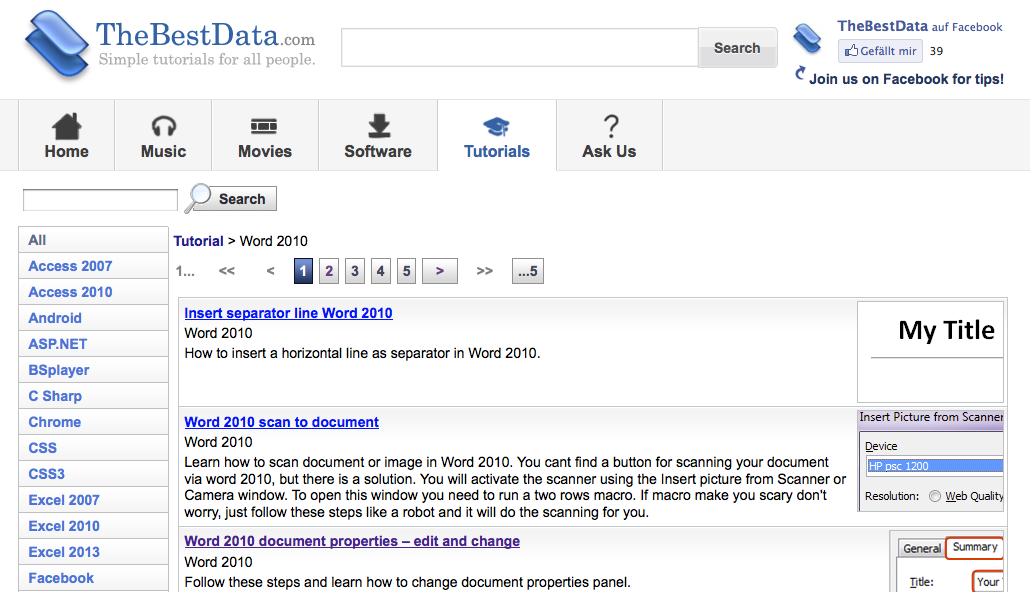Click the like count 39
Screen dimensions: 1030x592
tap(936, 51)
